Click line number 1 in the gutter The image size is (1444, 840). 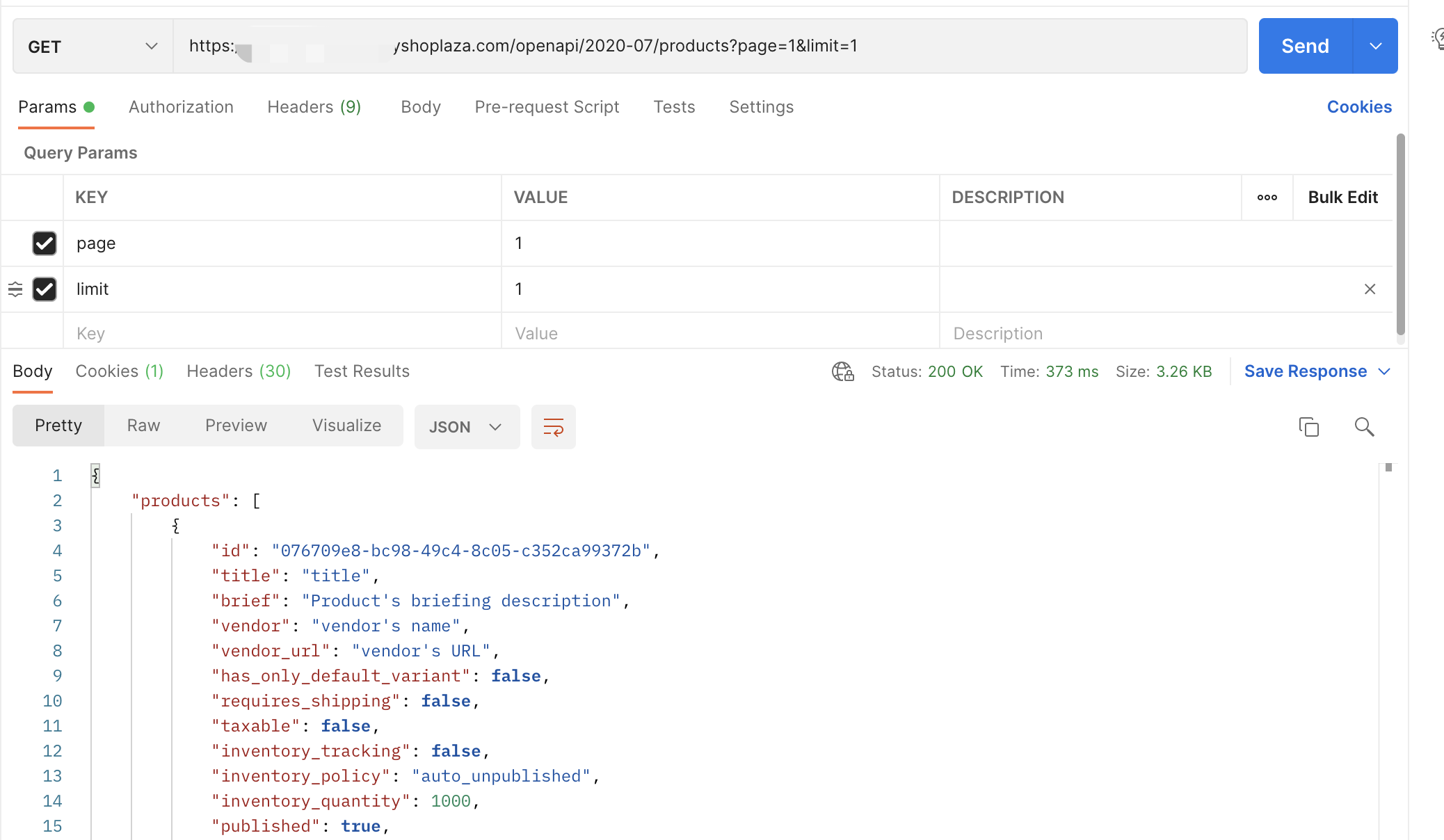coord(57,476)
